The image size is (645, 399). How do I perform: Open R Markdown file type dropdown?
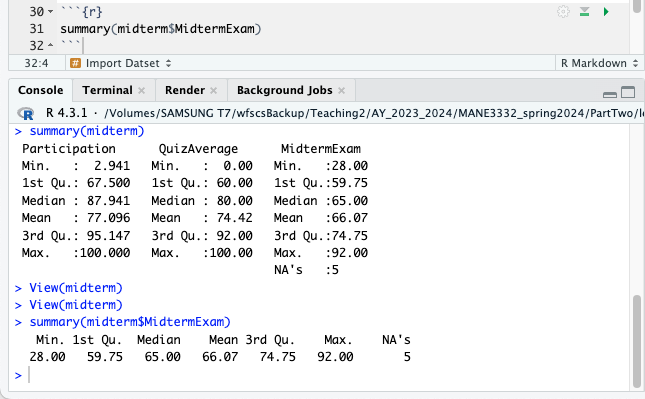(599, 63)
